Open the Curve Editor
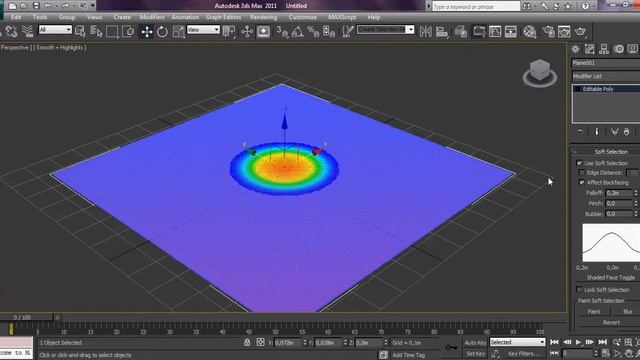The image size is (640, 360). click(495, 31)
